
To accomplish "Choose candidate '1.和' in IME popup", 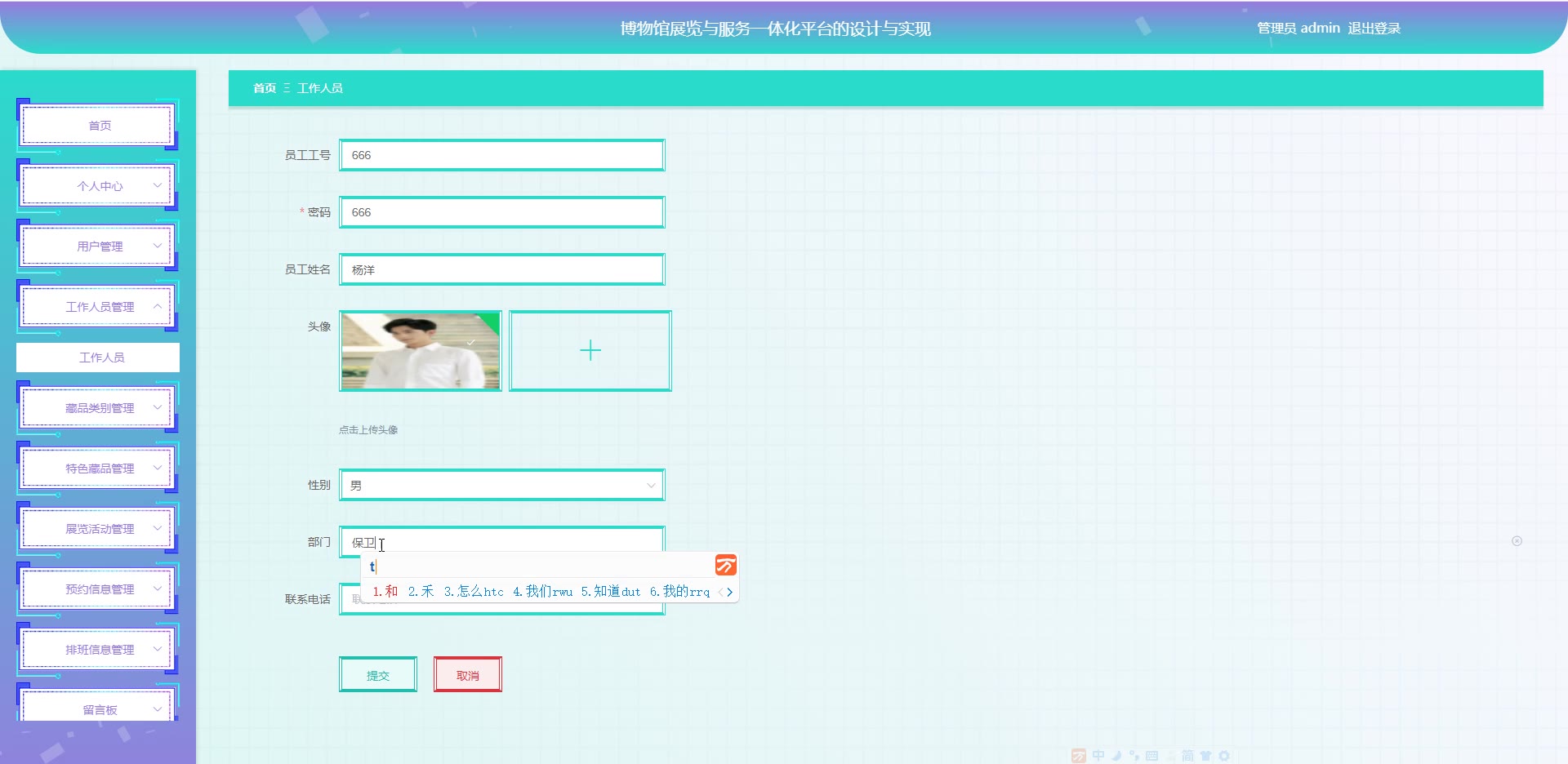I will [x=385, y=592].
